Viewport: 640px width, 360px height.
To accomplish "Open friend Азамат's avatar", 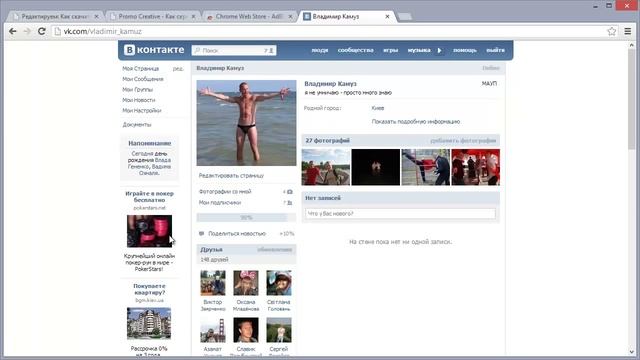I will 213,330.
